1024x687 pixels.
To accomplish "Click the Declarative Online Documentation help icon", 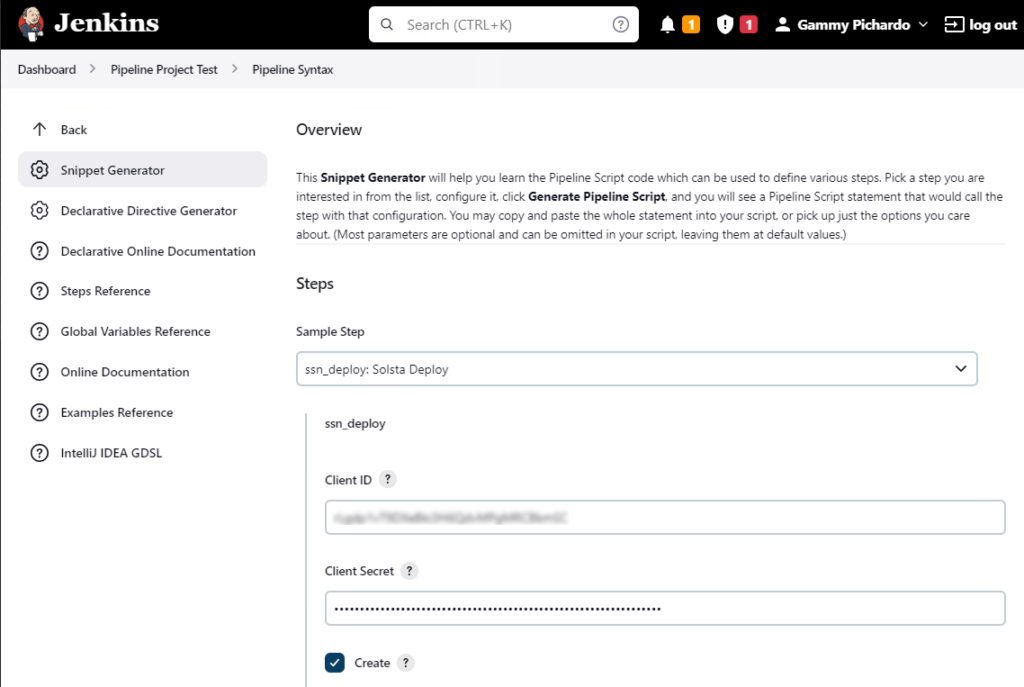I will tap(40, 251).
